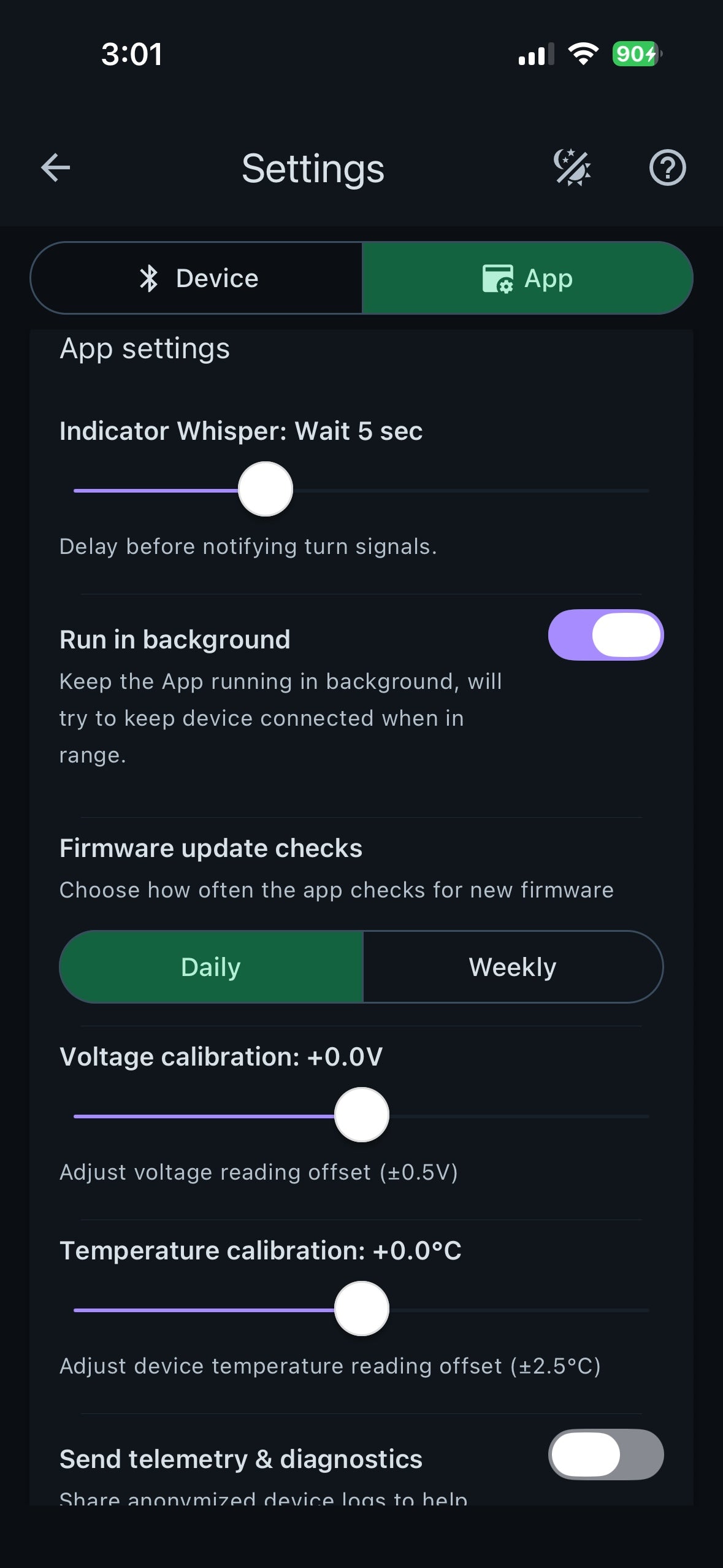Image resolution: width=723 pixels, height=1568 pixels.
Task: Switch to the Device tab
Action: [x=196, y=279]
